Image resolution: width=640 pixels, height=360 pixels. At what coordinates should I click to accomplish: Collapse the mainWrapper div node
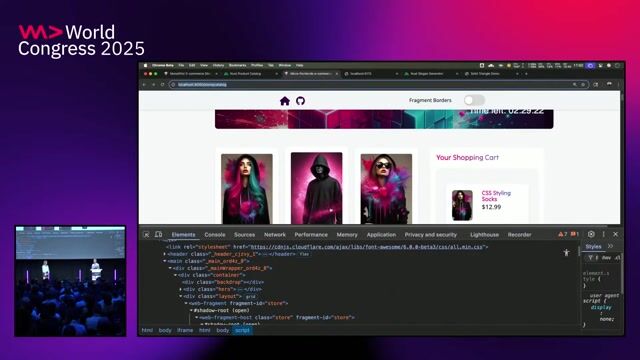(x=170, y=268)
